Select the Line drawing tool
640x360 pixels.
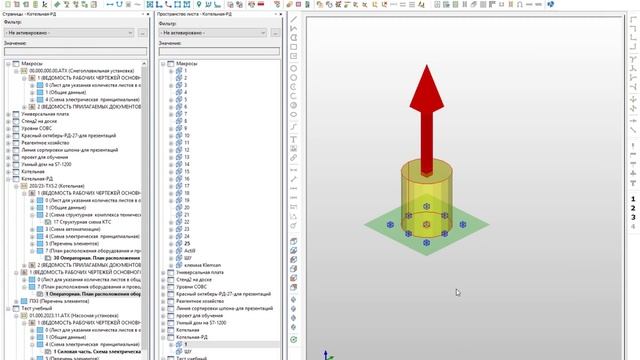click(x=293, y=20)
